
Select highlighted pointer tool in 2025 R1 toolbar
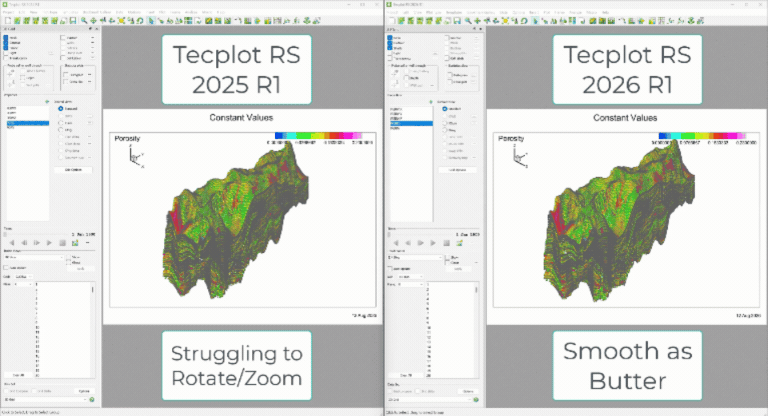[151, 21]
